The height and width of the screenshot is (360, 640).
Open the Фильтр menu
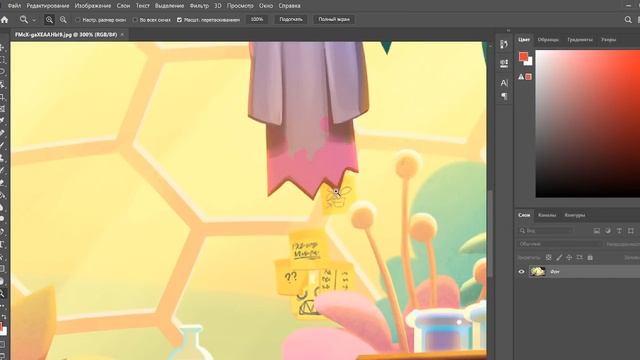(x=199, y=6)
